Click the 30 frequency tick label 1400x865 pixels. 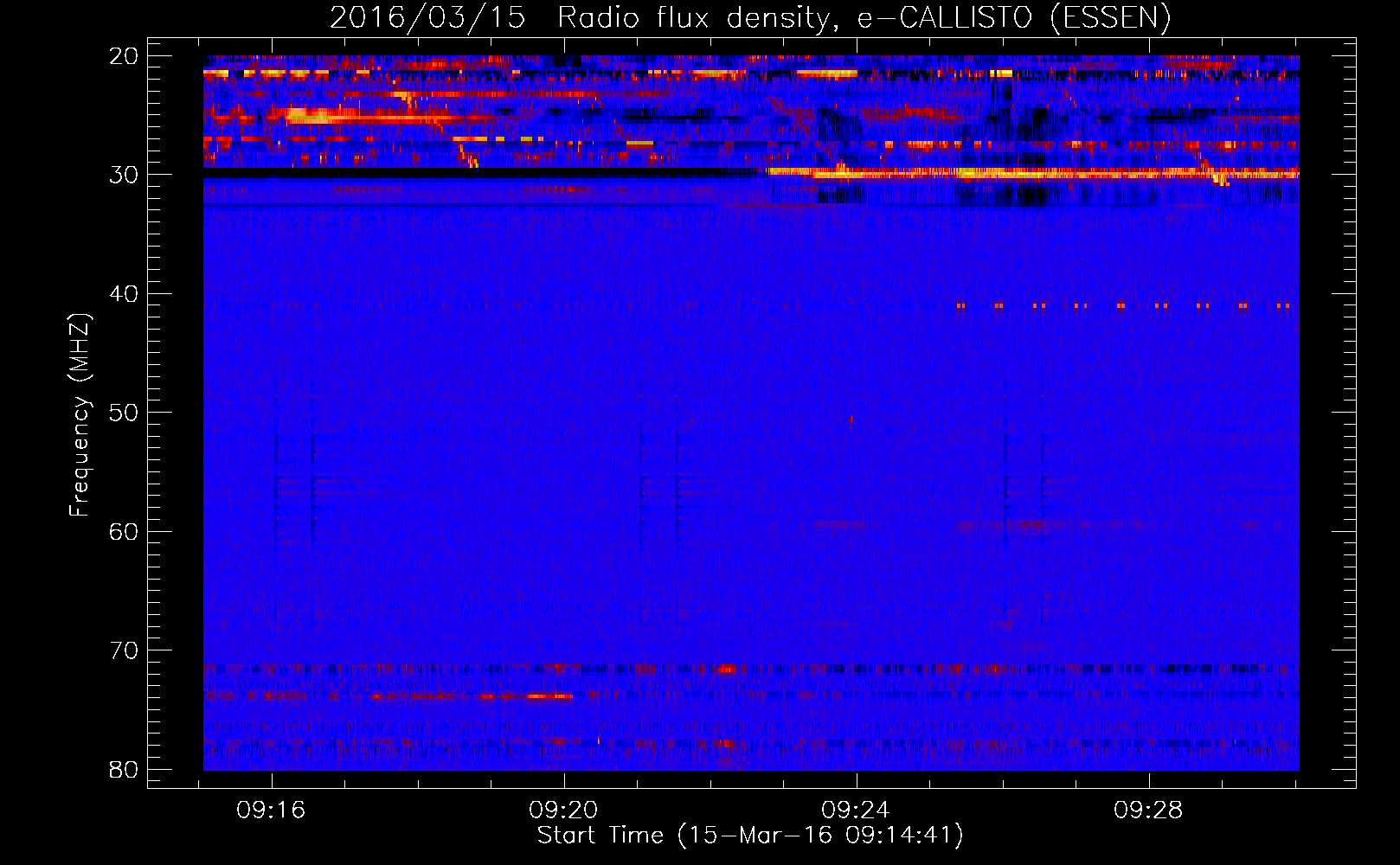point(125,175)
